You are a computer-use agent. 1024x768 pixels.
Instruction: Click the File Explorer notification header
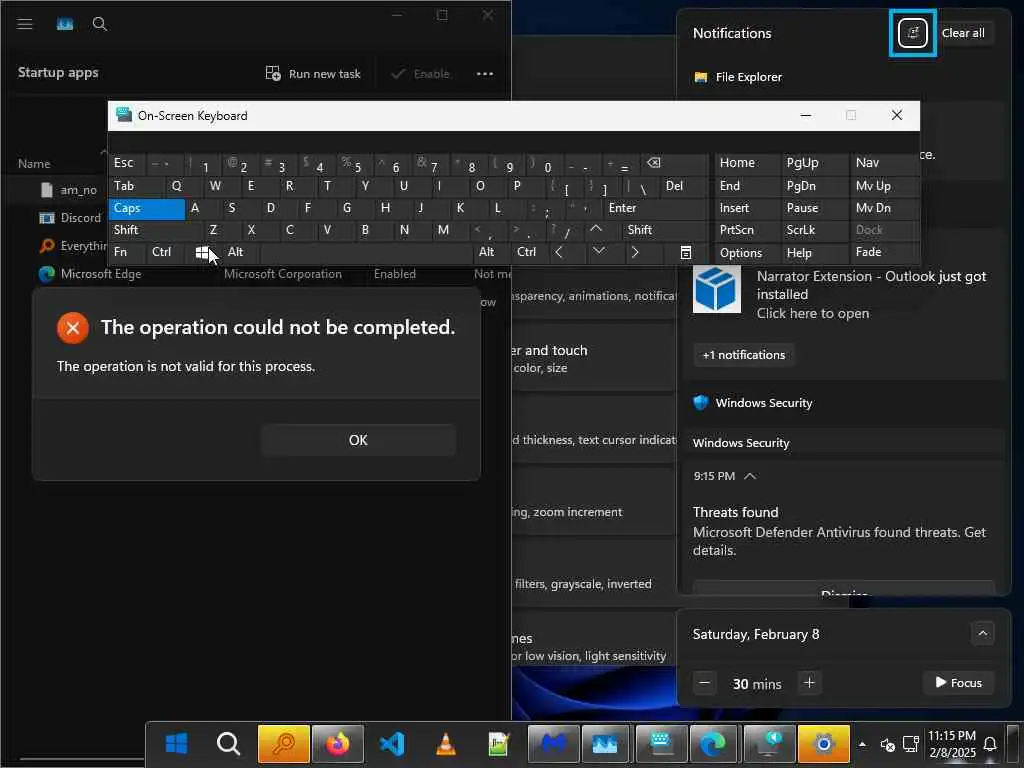tap(738, 77)
